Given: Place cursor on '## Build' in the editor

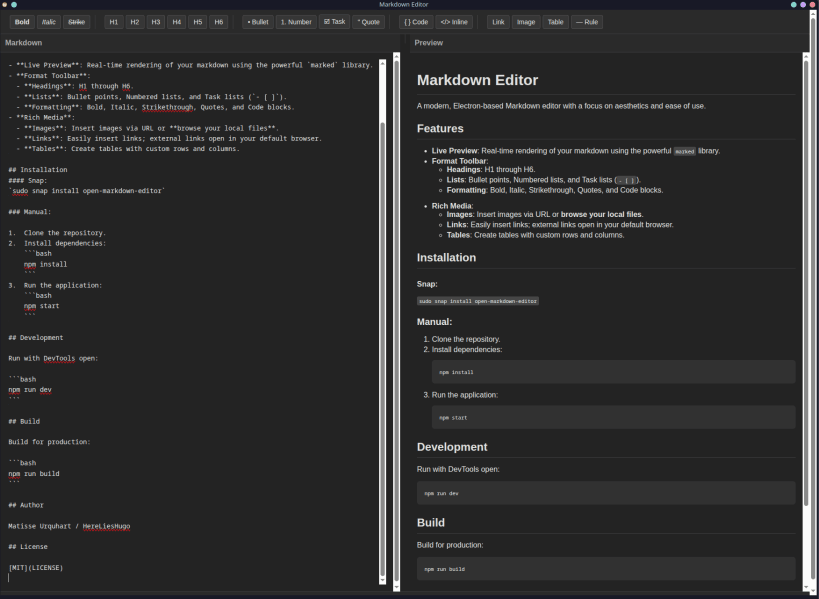Looking at the screenshot, I should (24, 421).
